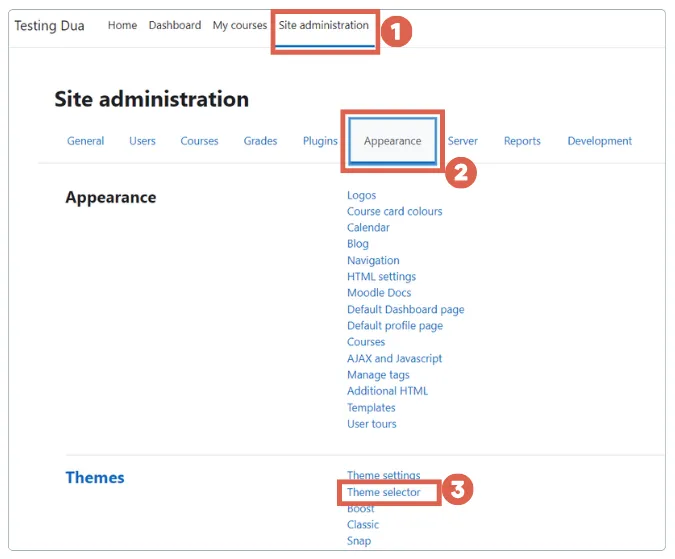Open the Calendar settings link
This screenshot has height=559, width=675.
(368, 228)
